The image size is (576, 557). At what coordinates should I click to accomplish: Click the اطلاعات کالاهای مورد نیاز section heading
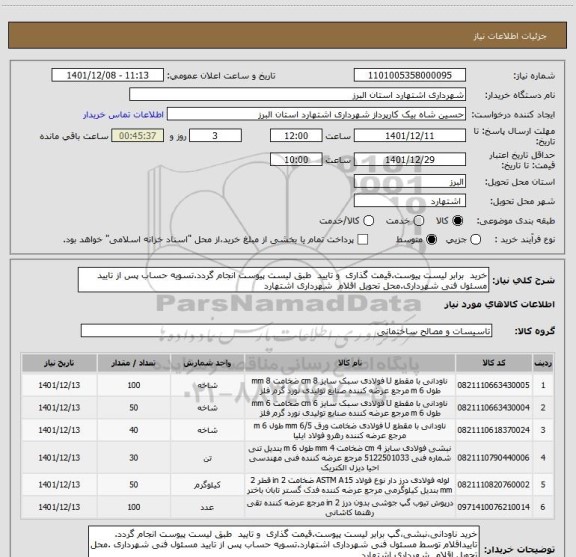pyautogui.click(x=500, y=305)
